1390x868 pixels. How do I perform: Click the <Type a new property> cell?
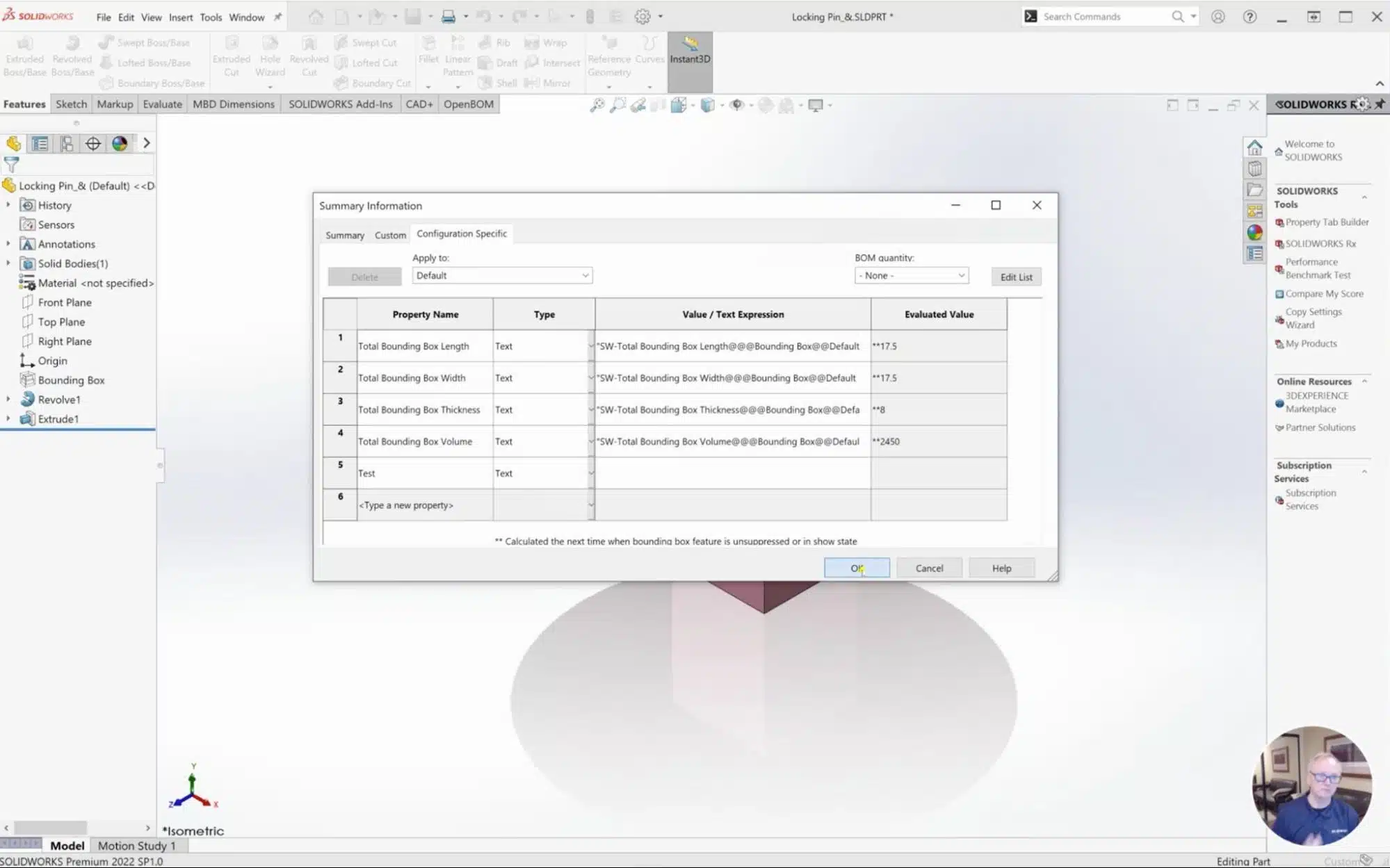425,505
